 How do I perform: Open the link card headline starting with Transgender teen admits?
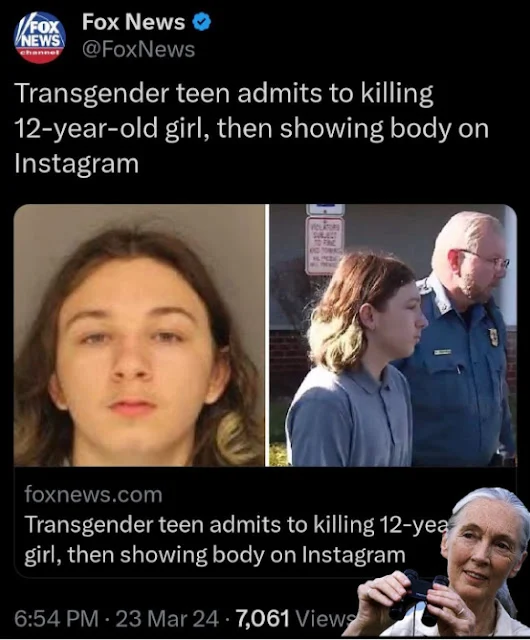pos(236,525)
